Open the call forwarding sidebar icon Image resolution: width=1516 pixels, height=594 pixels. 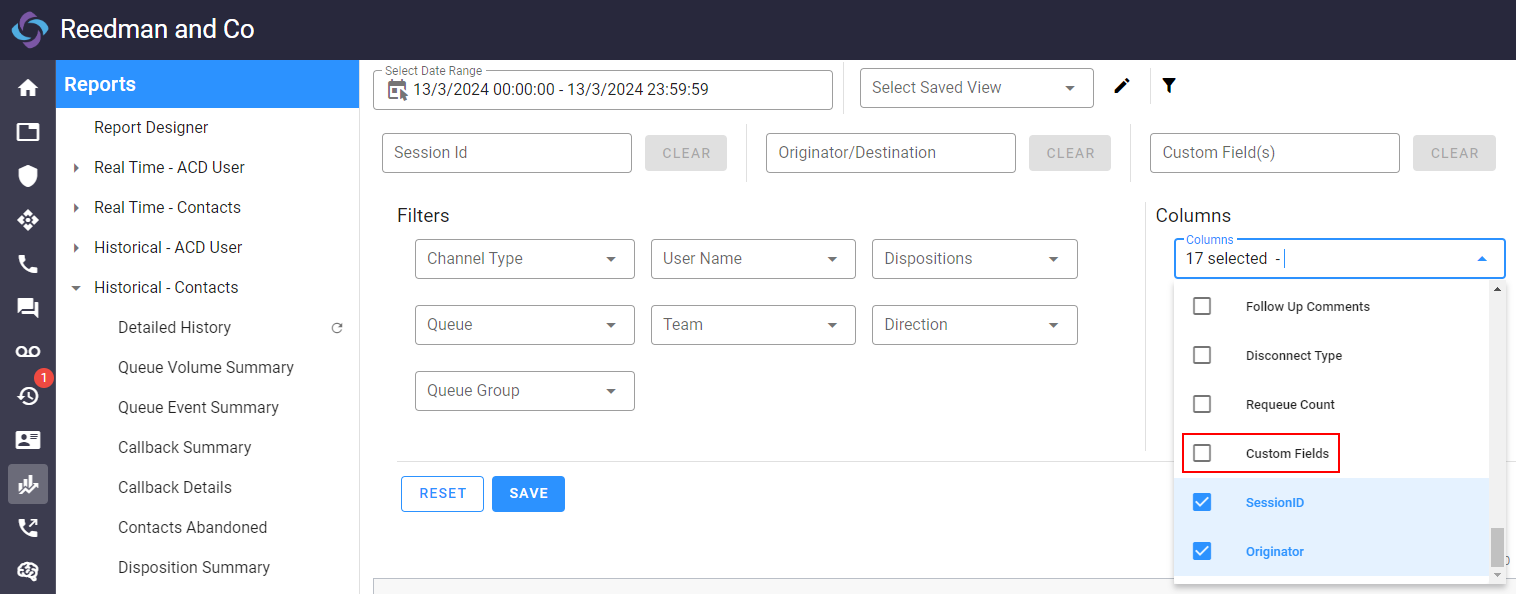pyautogui.click(x=28, y=527)
